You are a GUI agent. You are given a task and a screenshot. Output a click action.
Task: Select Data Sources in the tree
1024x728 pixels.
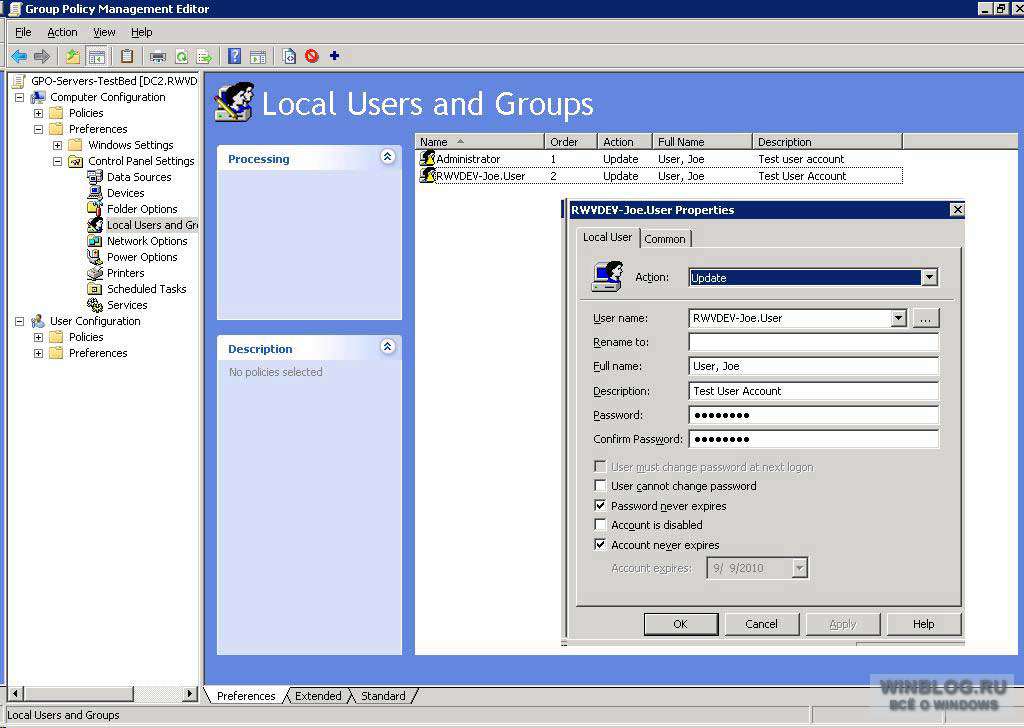click(138, 177)
